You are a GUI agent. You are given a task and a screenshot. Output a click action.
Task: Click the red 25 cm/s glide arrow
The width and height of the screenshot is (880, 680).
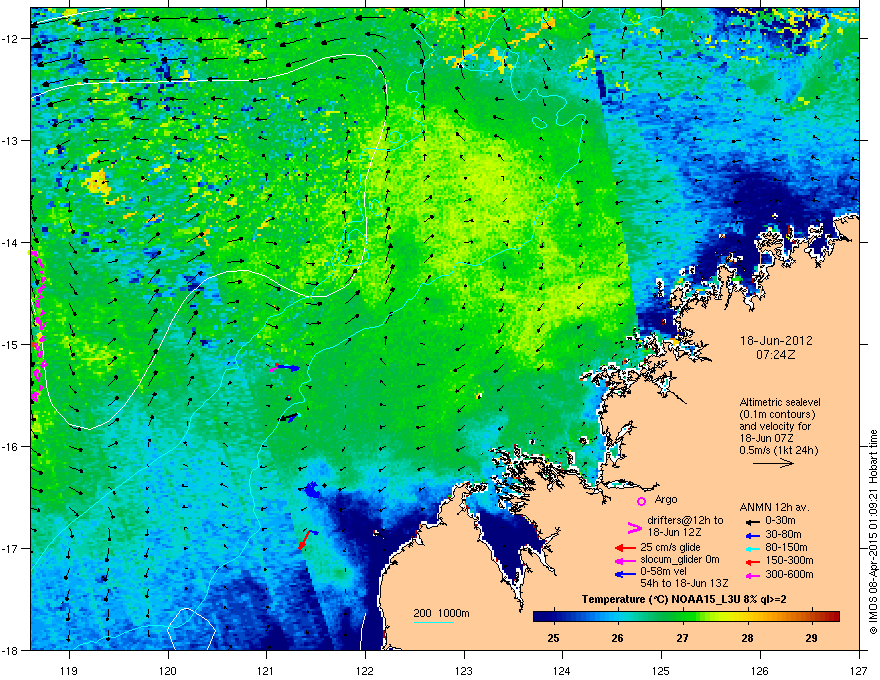pyautogui.click(x=625, y=548)
